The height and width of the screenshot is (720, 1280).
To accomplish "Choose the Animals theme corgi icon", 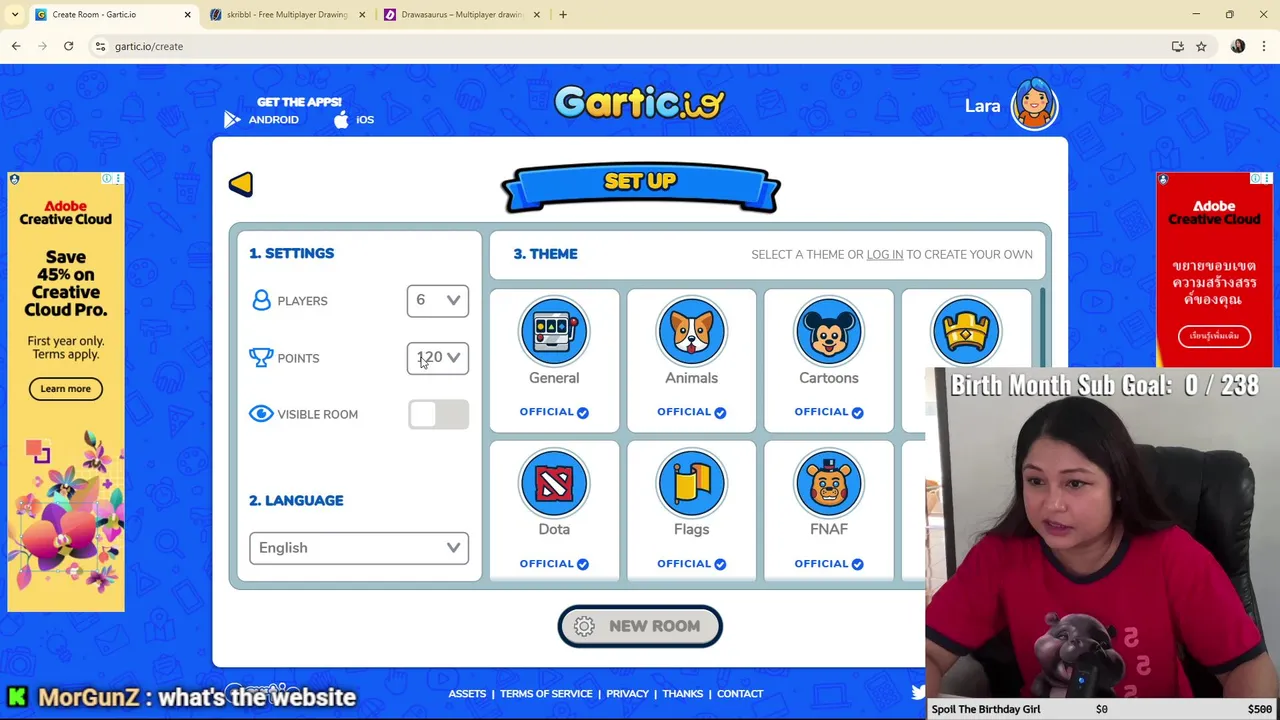I will pyautogui.click(x=691, y=331).
